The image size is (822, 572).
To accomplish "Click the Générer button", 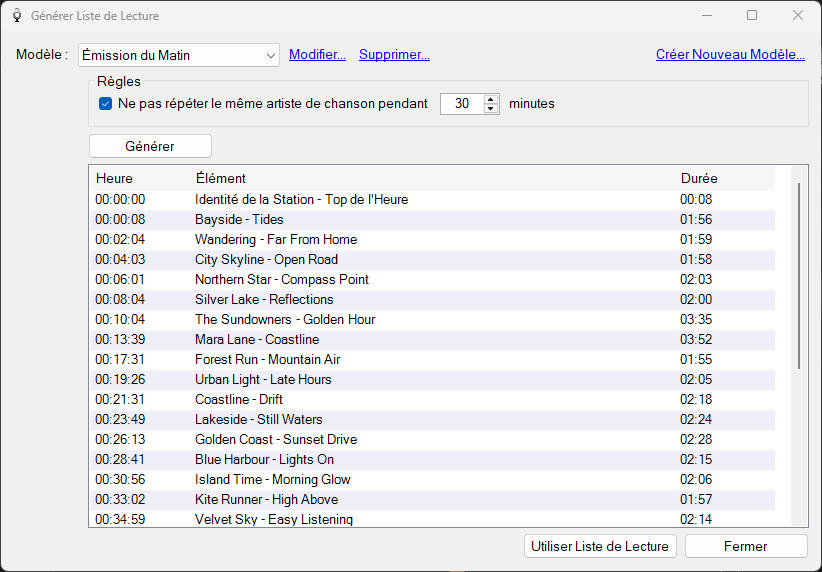I will click(150, 146).
